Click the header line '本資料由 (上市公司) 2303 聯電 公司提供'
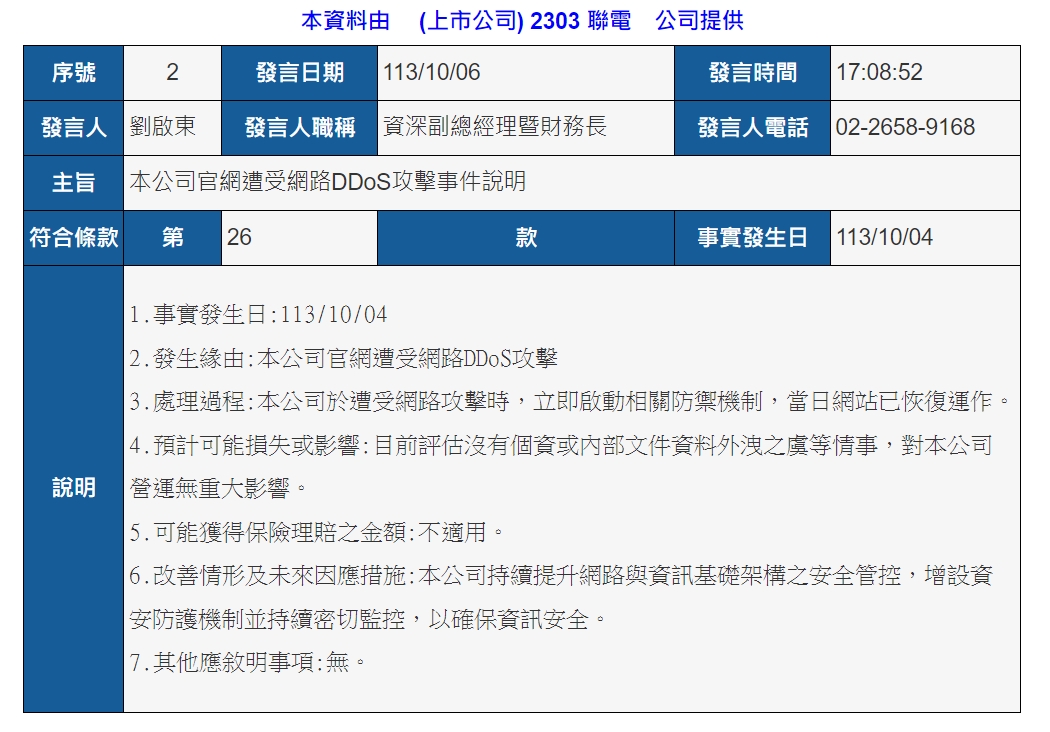This screenshot has height=732, width=1050. tap(522, 21)
